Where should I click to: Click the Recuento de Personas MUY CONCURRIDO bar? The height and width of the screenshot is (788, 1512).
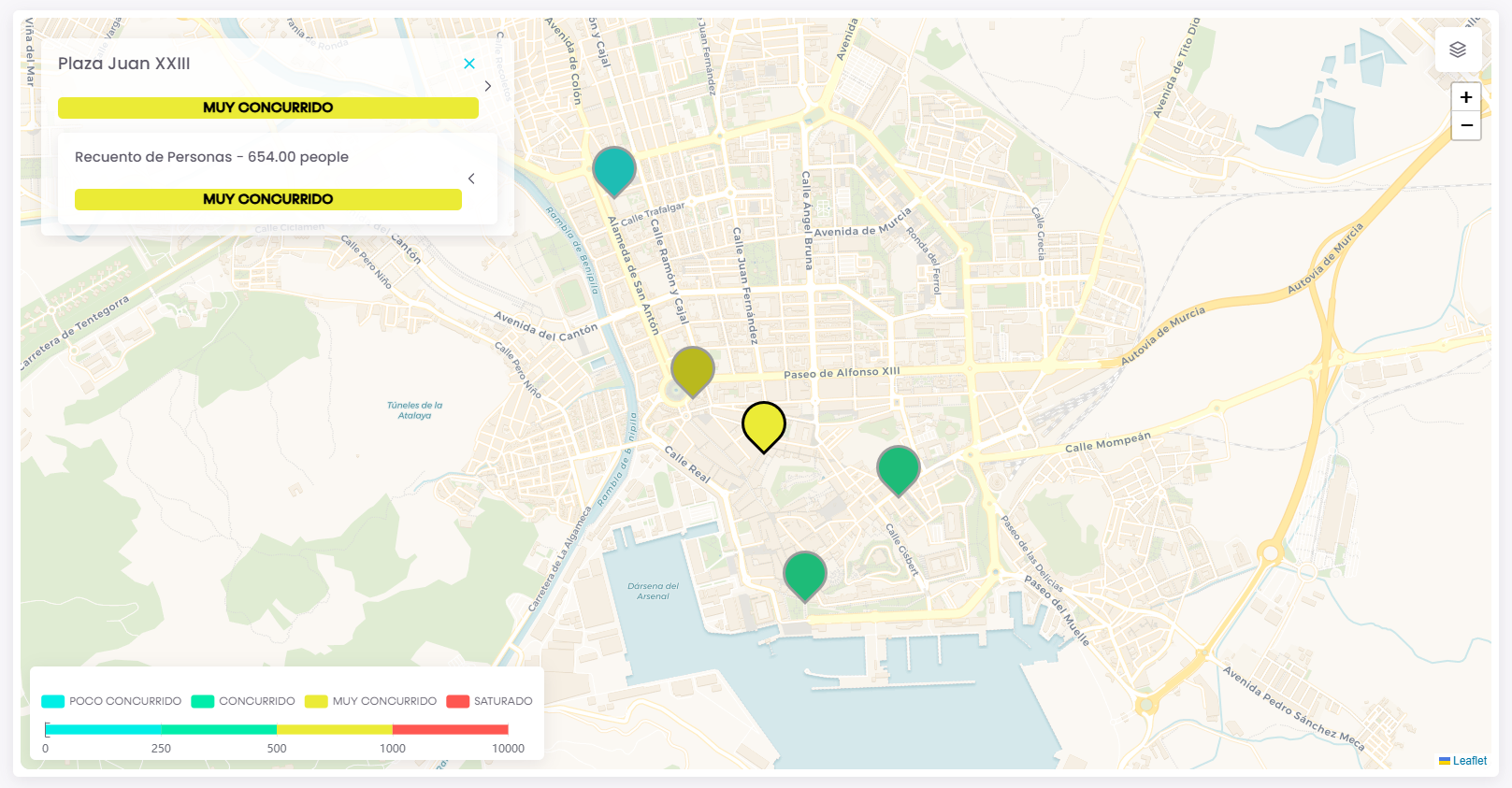pyautogui.click(x=268, y=199)
